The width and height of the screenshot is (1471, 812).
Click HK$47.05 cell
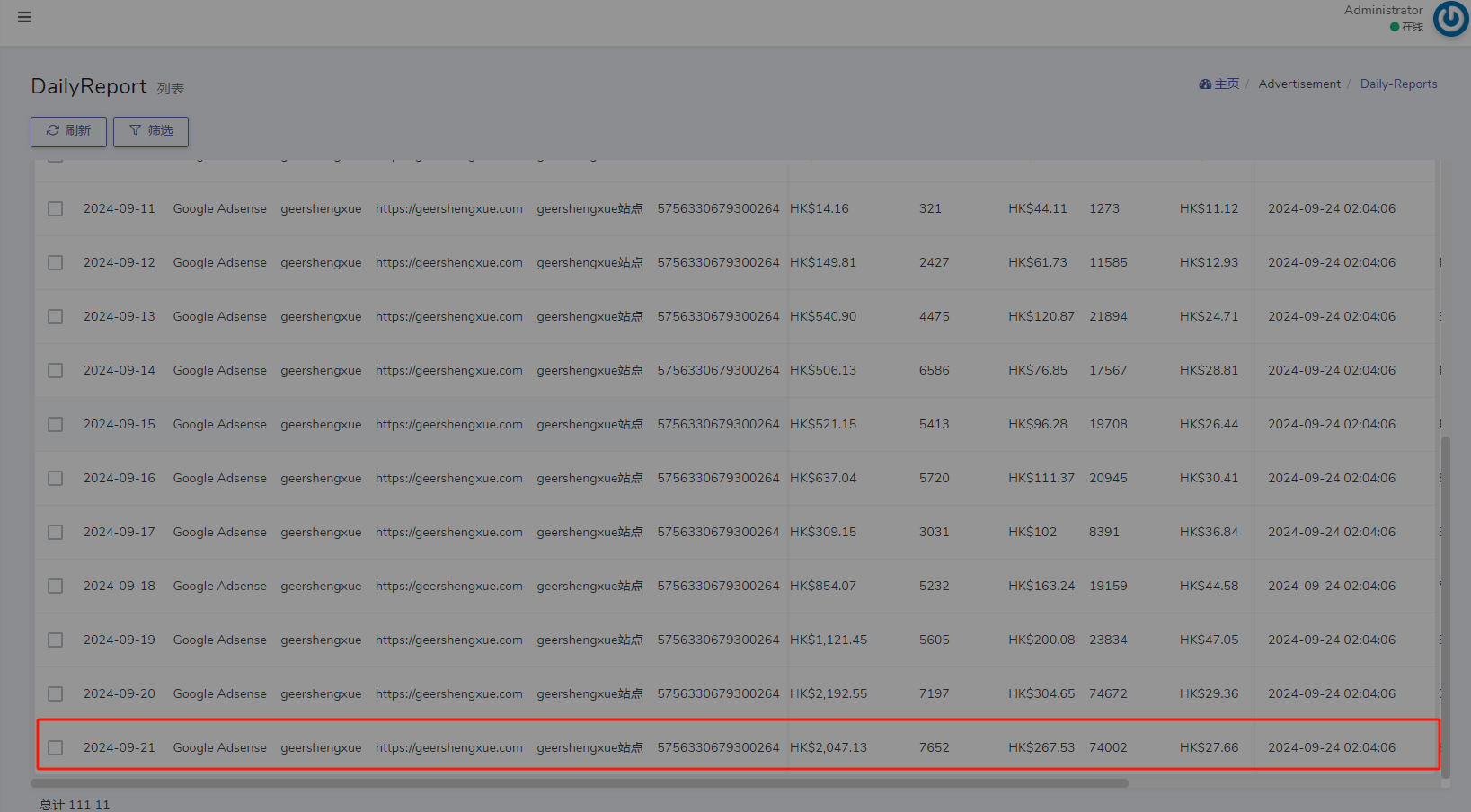(x=1209, y=640)
